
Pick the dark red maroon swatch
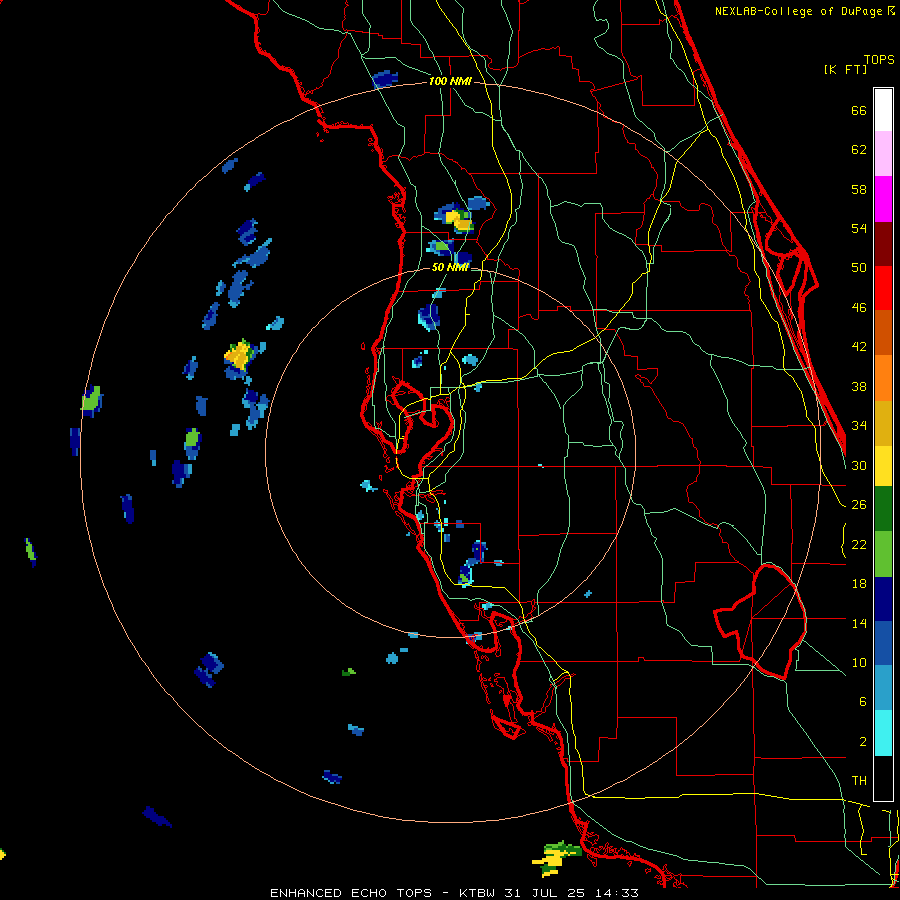pos(883,244)
